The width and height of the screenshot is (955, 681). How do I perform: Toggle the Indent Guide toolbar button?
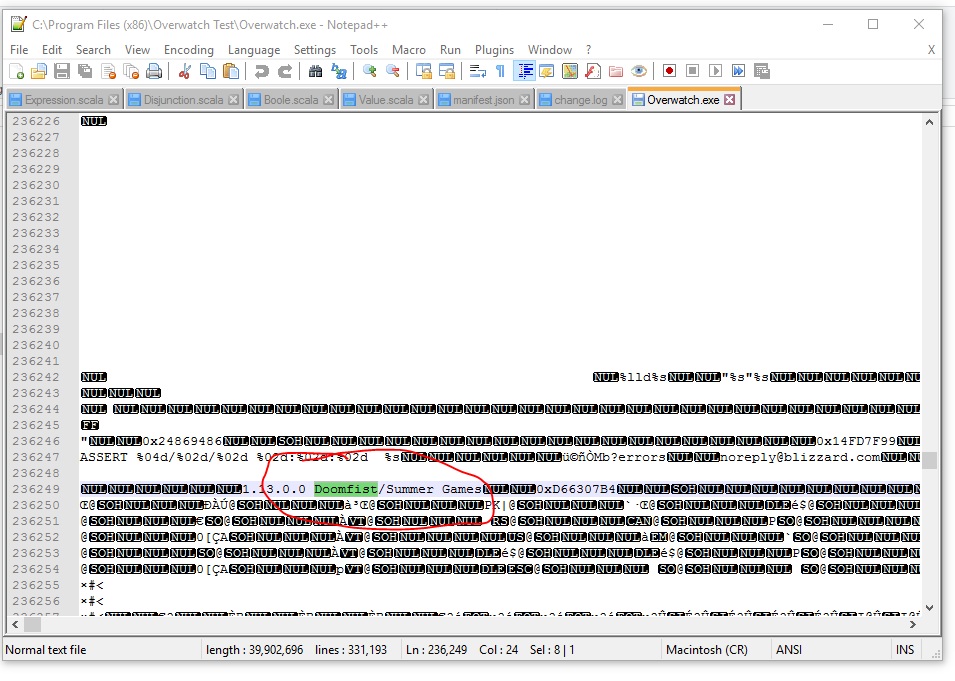pos(524,71)
